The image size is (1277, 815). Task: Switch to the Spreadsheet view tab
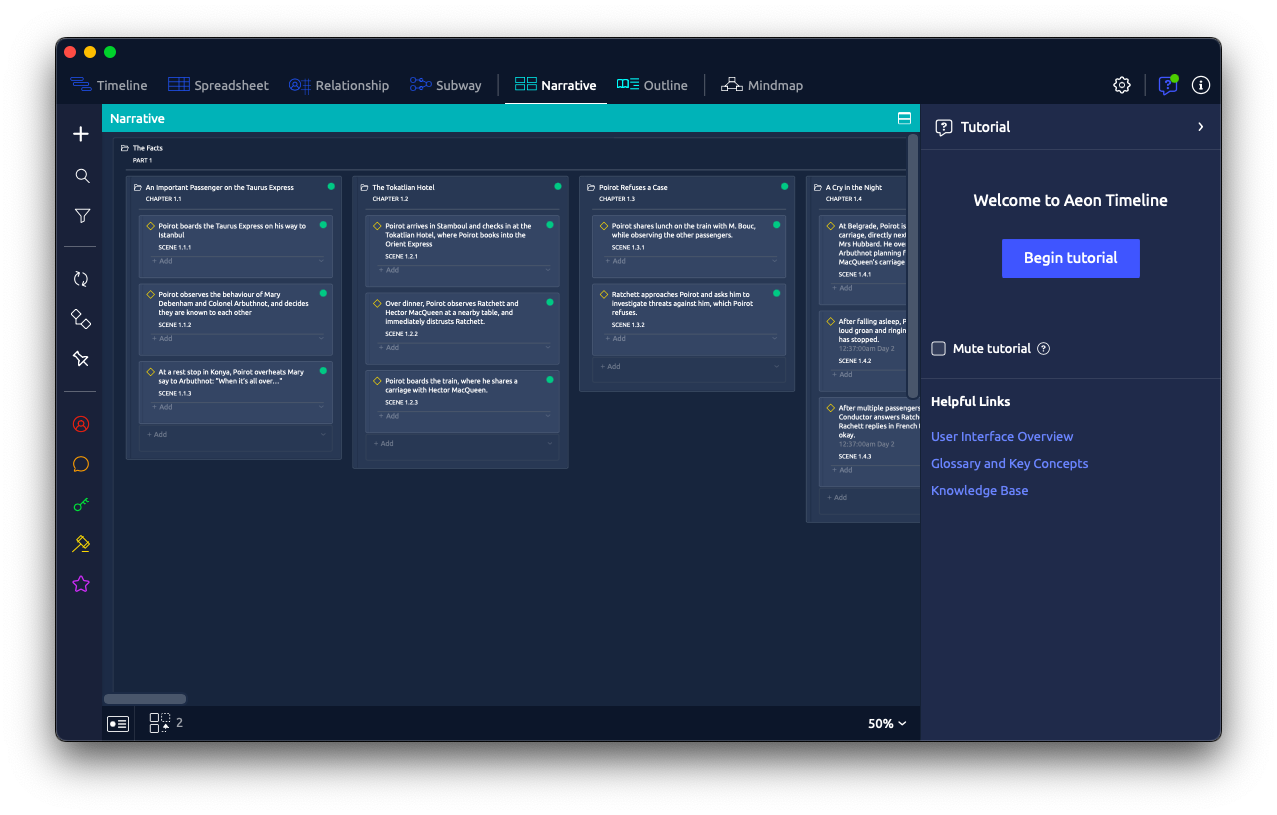point(218,85)
